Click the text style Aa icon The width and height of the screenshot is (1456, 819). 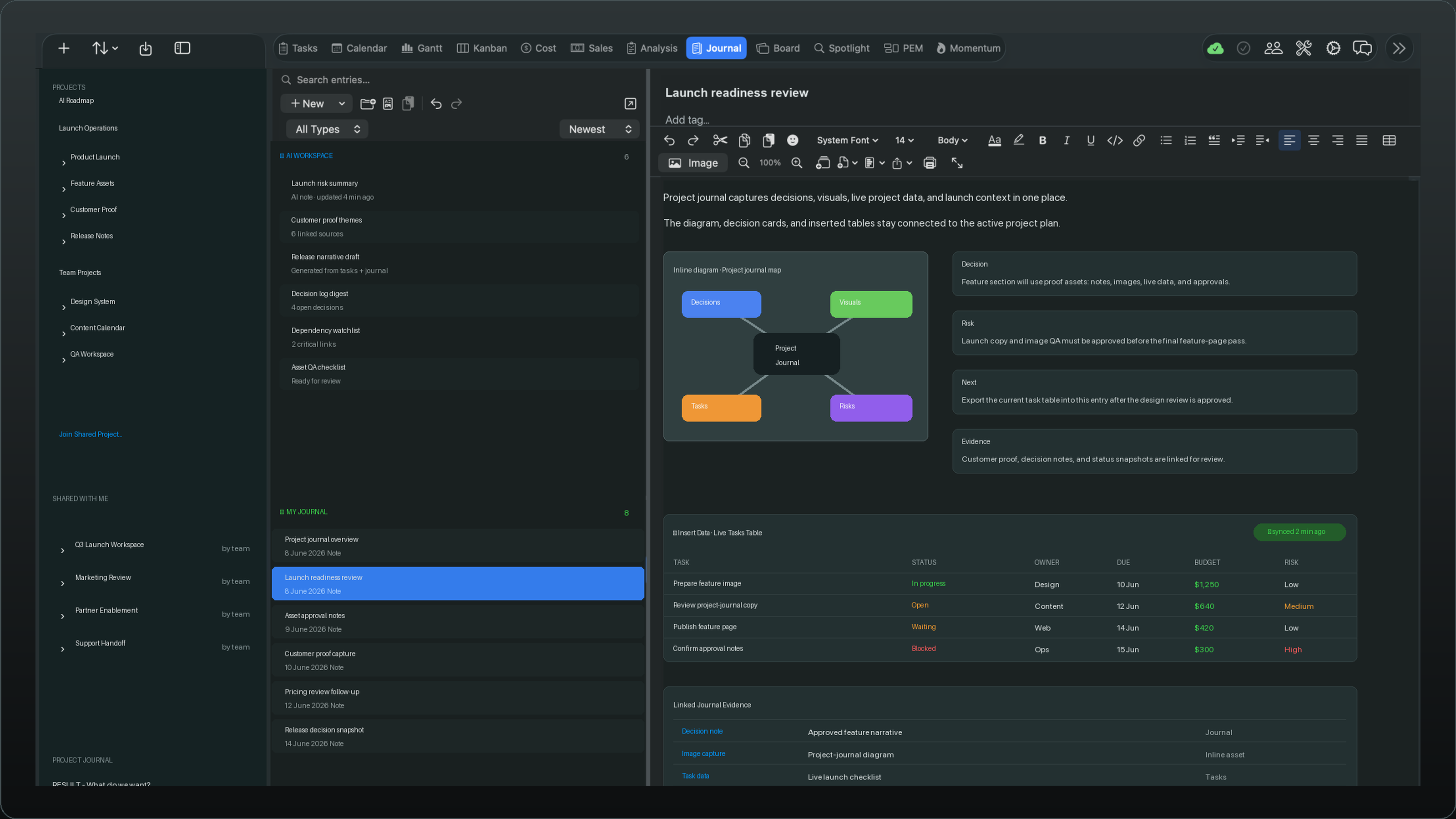994,140
